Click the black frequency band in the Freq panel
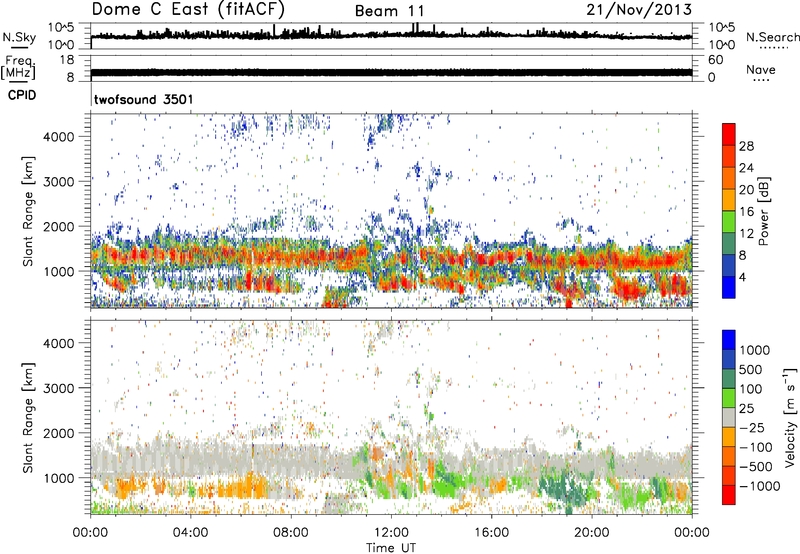Image resolution: width=800 pixels, height=554 pixels. tap(391, 72)
